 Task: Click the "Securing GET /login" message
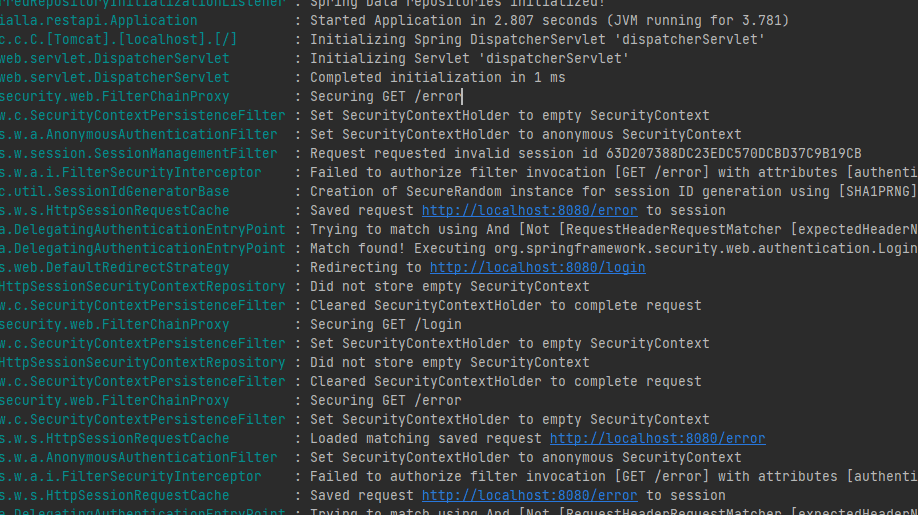[386, 324]
